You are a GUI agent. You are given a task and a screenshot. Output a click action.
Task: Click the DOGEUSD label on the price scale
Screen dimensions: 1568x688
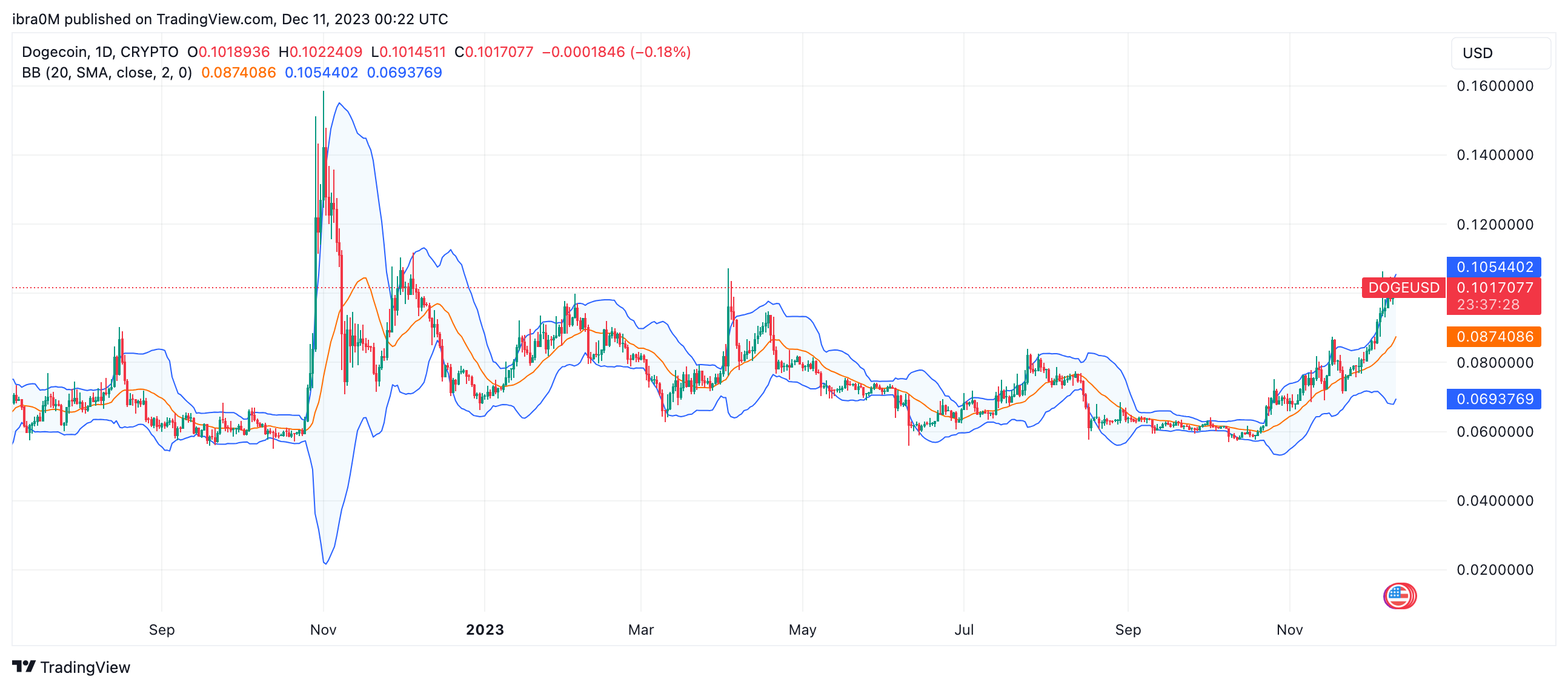[x=1404, y=288]
